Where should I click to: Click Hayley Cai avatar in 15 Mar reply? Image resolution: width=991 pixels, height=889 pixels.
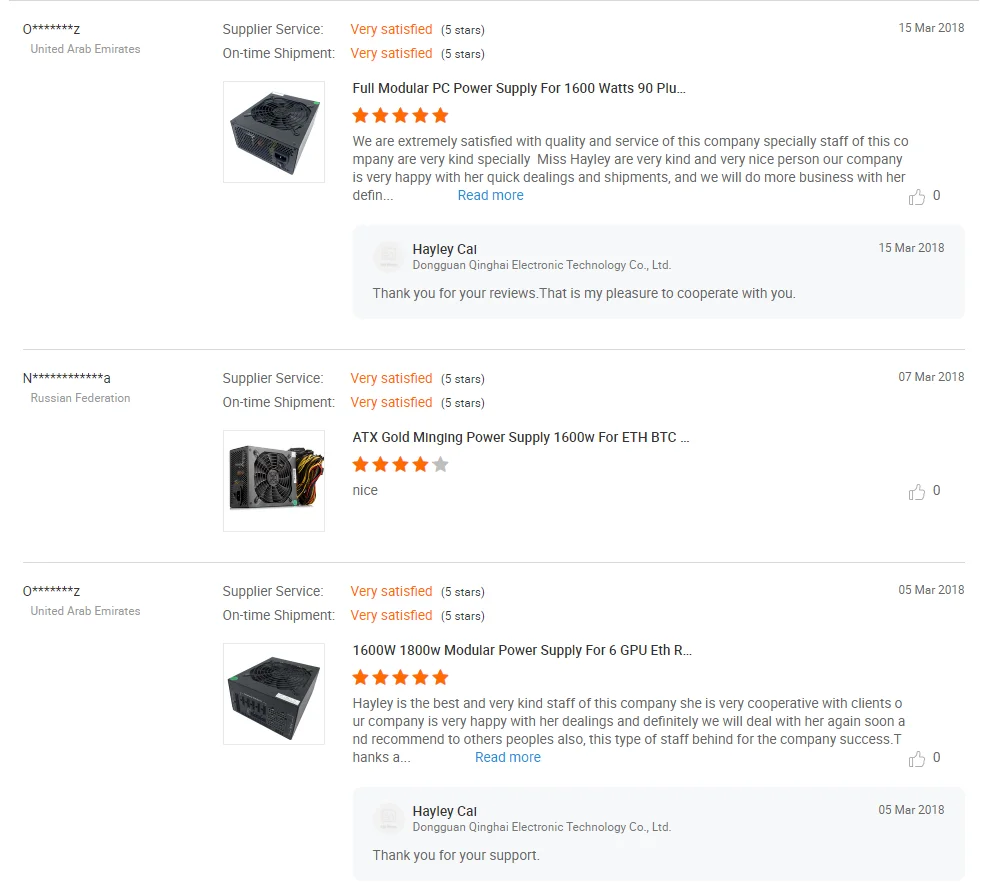(388, 257)
